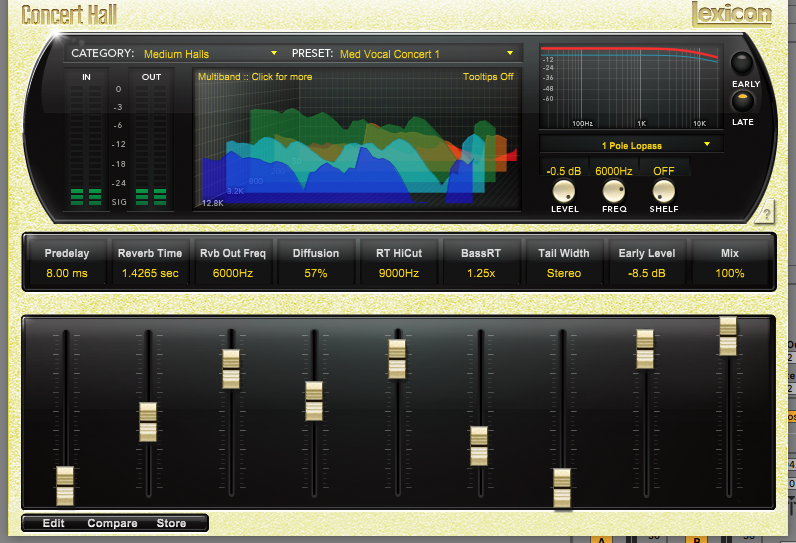
Task: Click Multiband :: Click for more link
Action: 255,77
